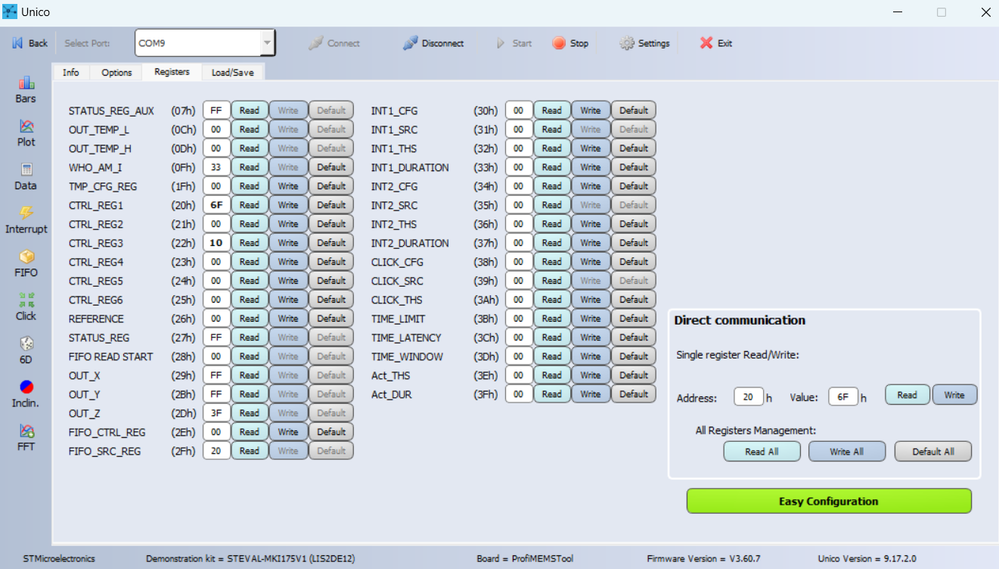Restore default for CLICK_CFG

(x=634, y=262)
